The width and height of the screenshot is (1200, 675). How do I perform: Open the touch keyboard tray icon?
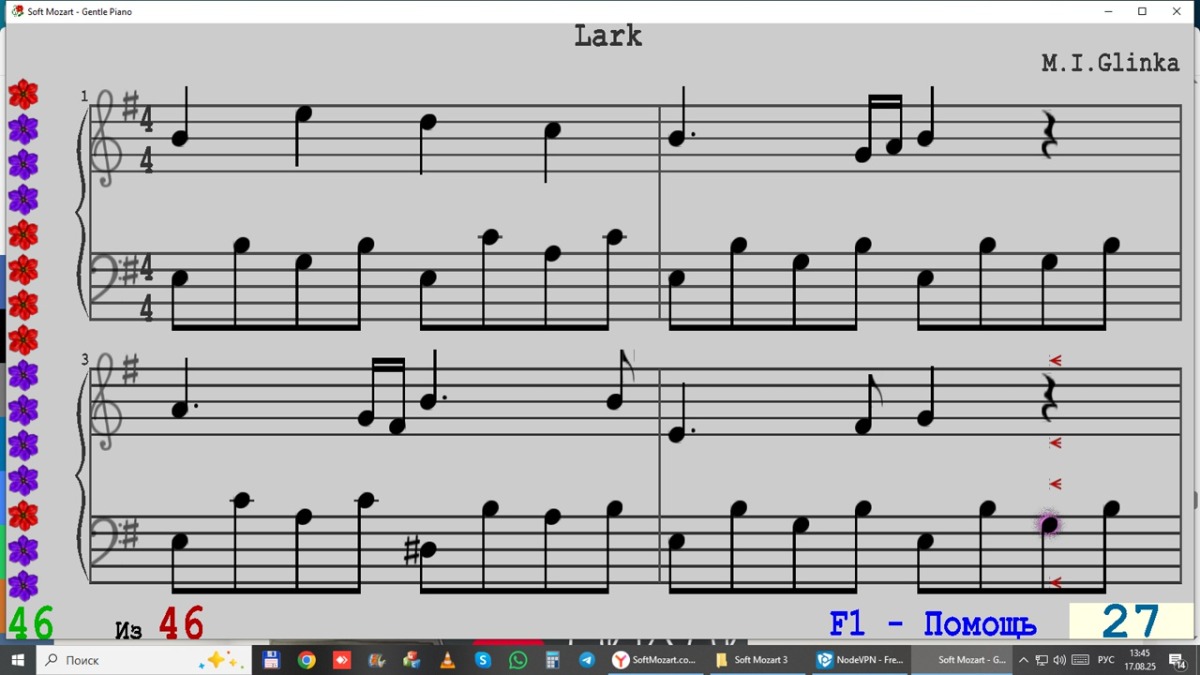click(1080, 660)
